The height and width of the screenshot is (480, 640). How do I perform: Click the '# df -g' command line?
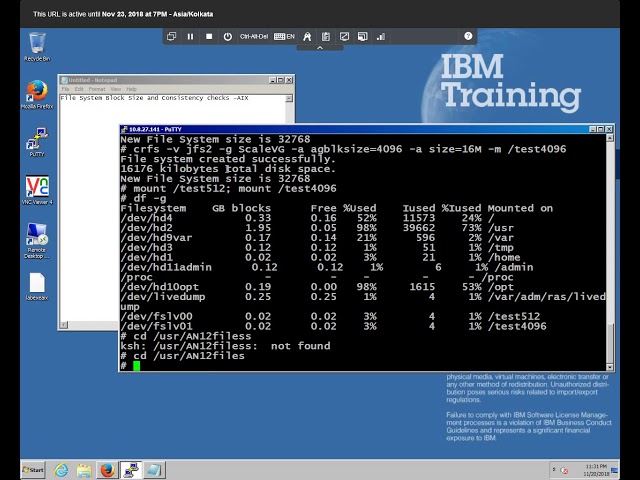coord(143,198)
